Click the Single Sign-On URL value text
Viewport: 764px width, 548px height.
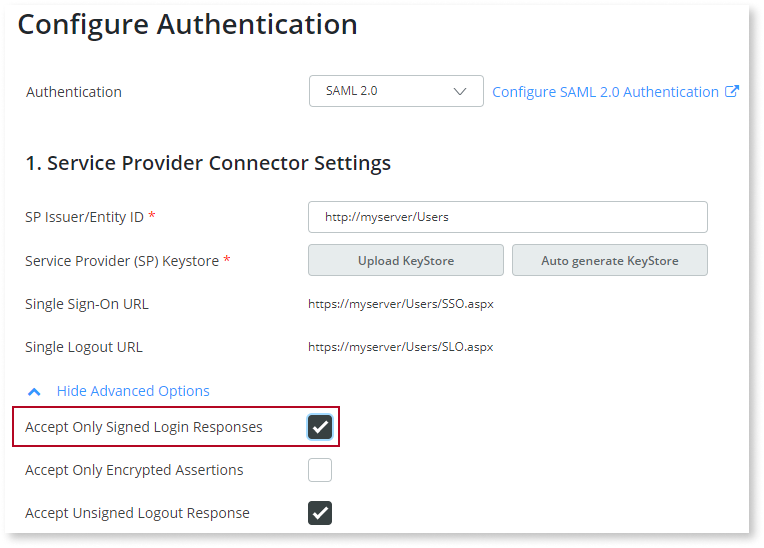[x=400, y=304]
